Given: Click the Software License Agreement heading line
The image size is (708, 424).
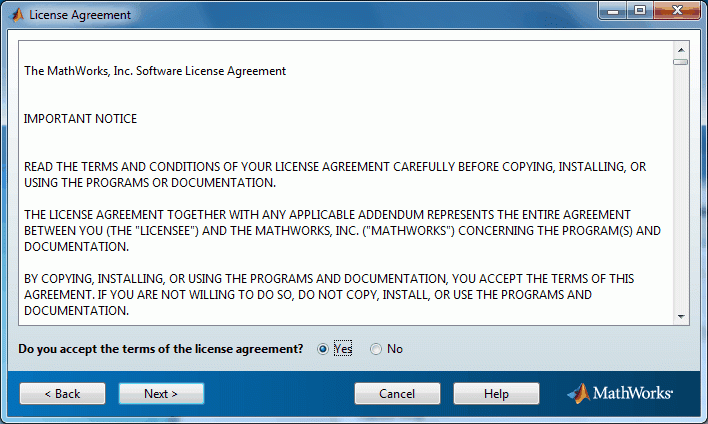Looking at the screenshot, I should point(155,71).
